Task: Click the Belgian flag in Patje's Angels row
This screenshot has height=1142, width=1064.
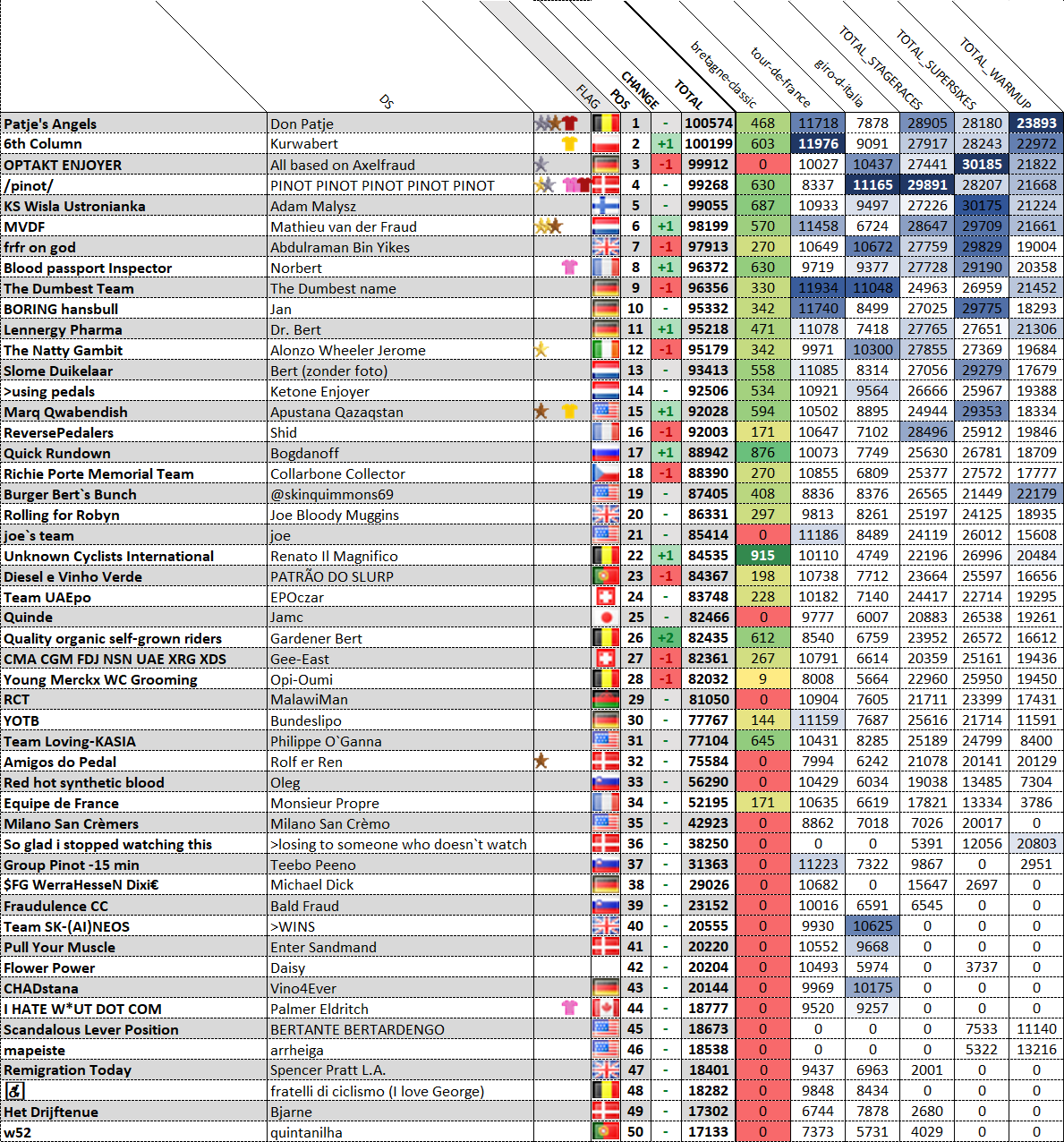Action: [x=606, y=123]
